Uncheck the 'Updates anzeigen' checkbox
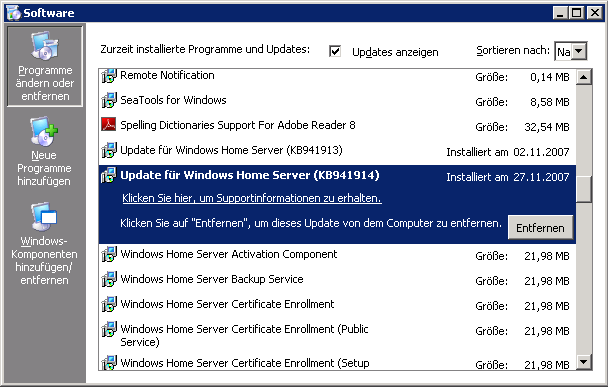Screen dimensions: 608x387 tap(335, 51)
